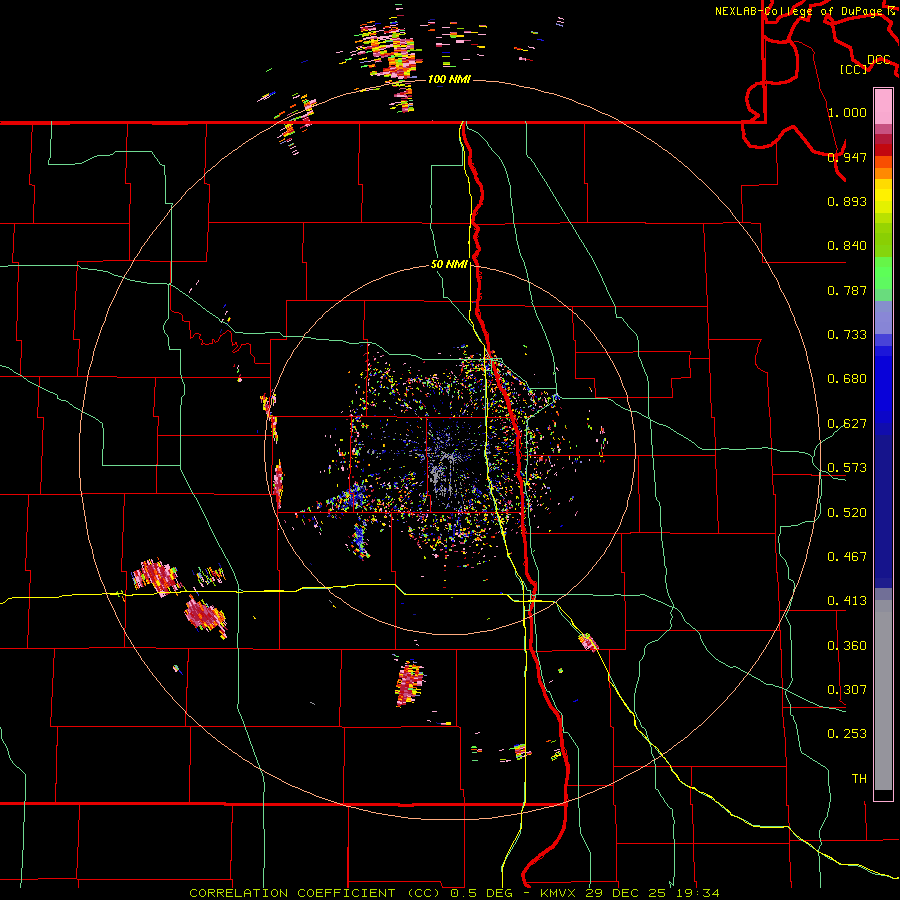900x900 pixels.
Task: Click the bright green segment of the color bar
Action: click(883, 273)
